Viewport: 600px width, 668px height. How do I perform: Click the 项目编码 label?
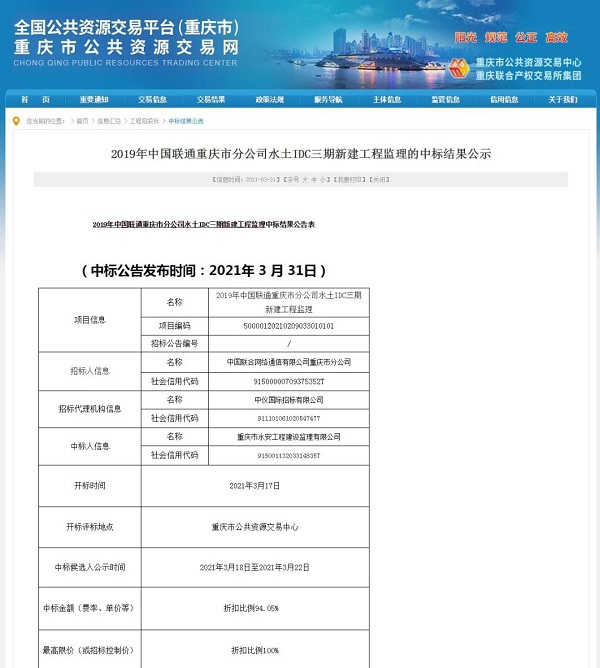(174, 326)
